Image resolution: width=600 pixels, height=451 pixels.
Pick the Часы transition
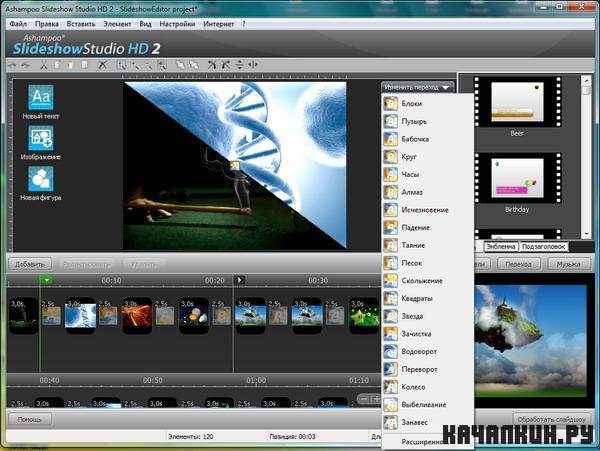click(x=428, y=174)
